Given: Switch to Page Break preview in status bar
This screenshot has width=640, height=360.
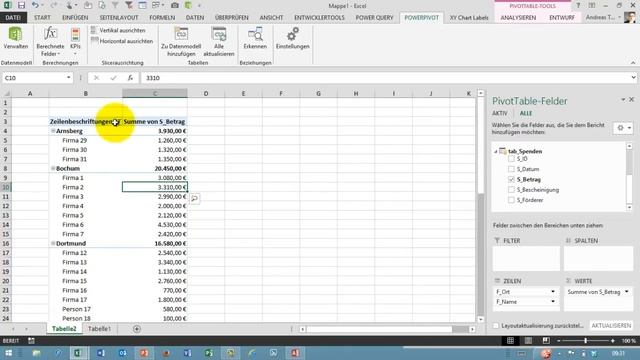Looking at the screenshot, I should pyautogui.click(x=546, y=341).
